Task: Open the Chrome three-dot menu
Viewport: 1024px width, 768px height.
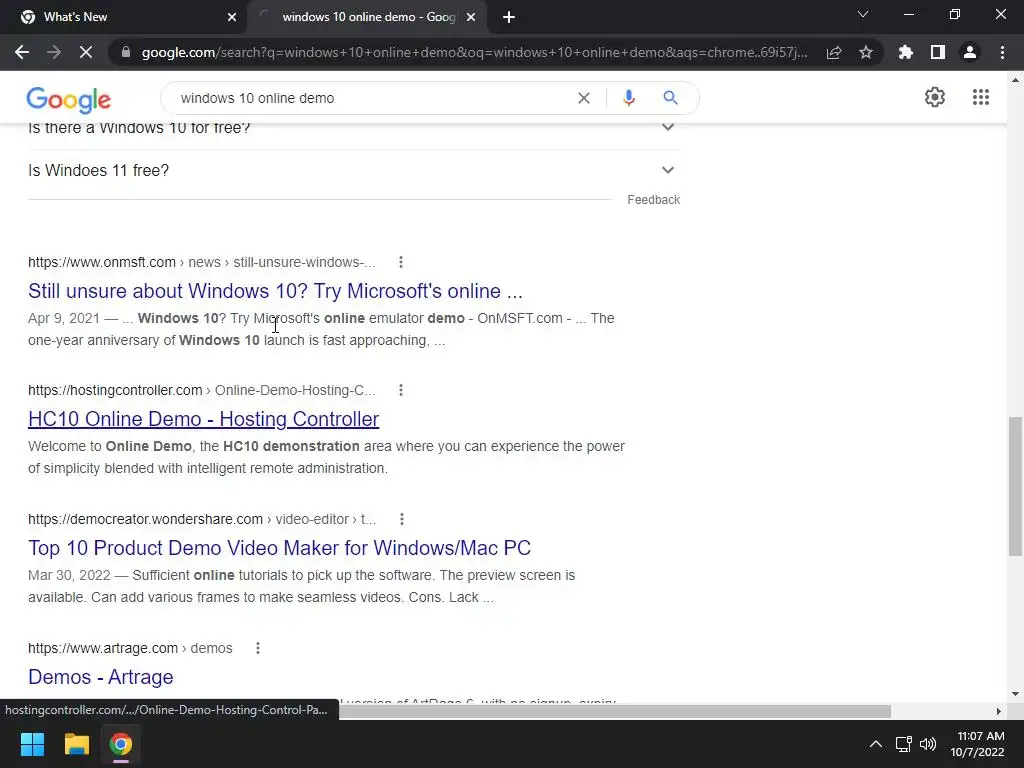Action: (1002, 52)
